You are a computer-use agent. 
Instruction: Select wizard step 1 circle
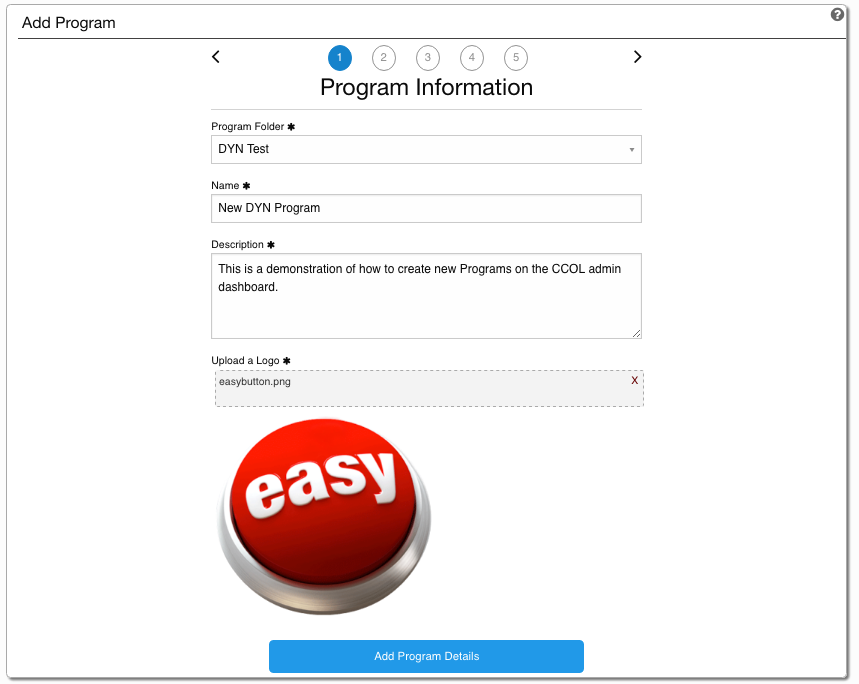click(340, 58)
